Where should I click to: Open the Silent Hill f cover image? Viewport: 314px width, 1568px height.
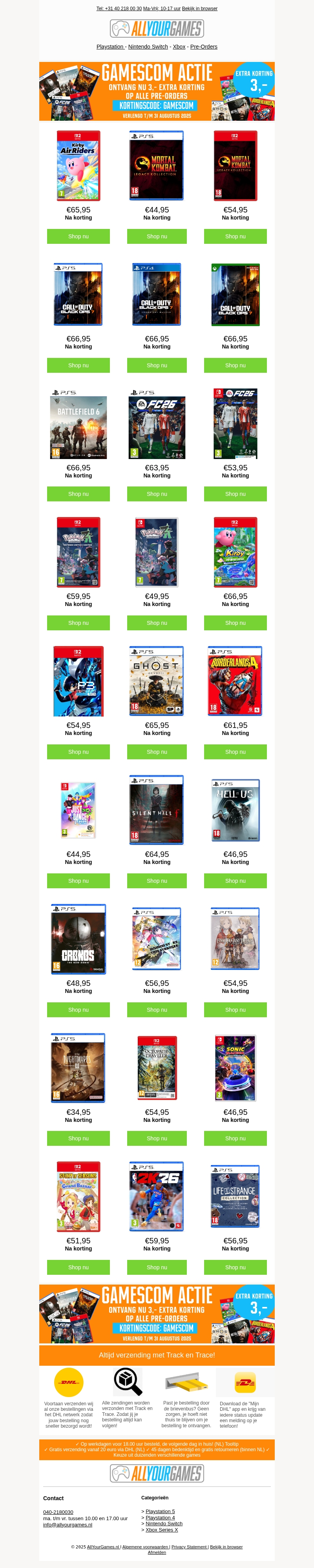[x=157, y=810]
